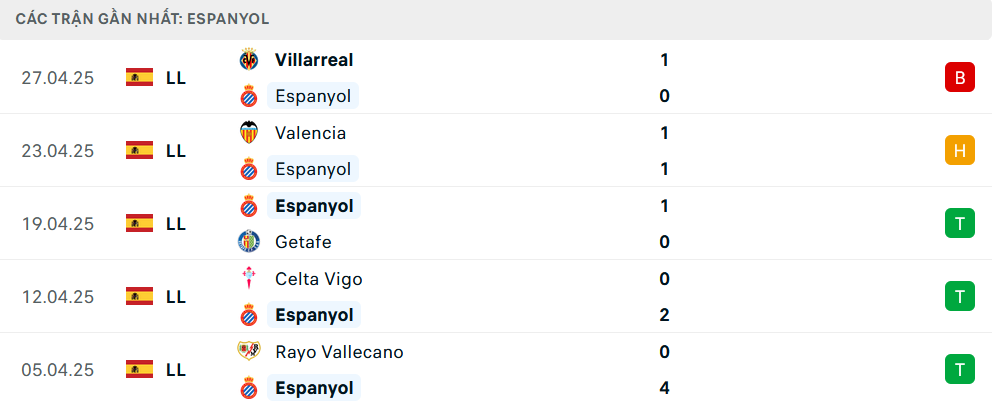This screenshot has height=403, width=992.
Task: Select the highlighted Espanyol in Getafe match
Action: (x=314, y=206)
